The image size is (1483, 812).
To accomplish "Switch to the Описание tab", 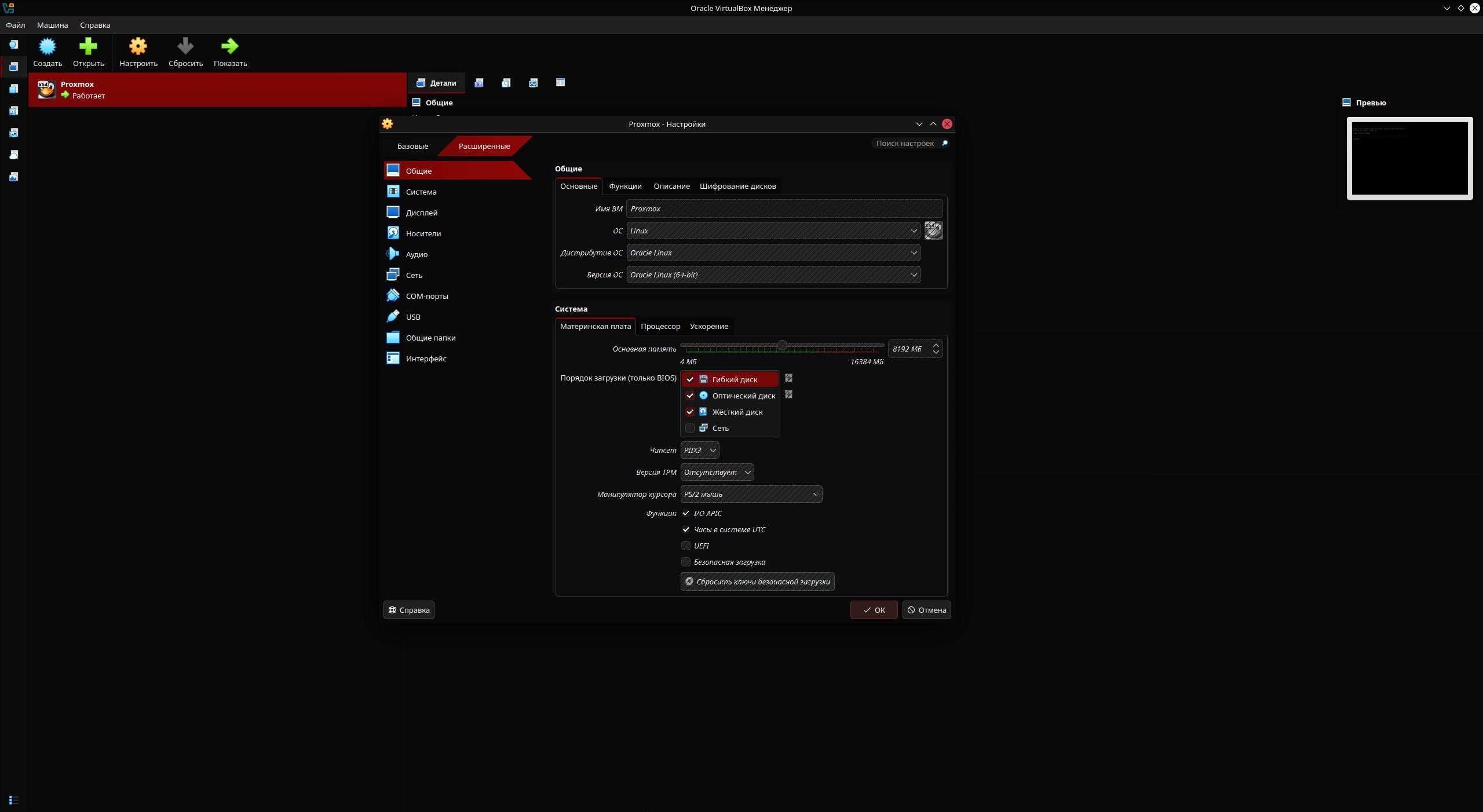I will [671, 186].
